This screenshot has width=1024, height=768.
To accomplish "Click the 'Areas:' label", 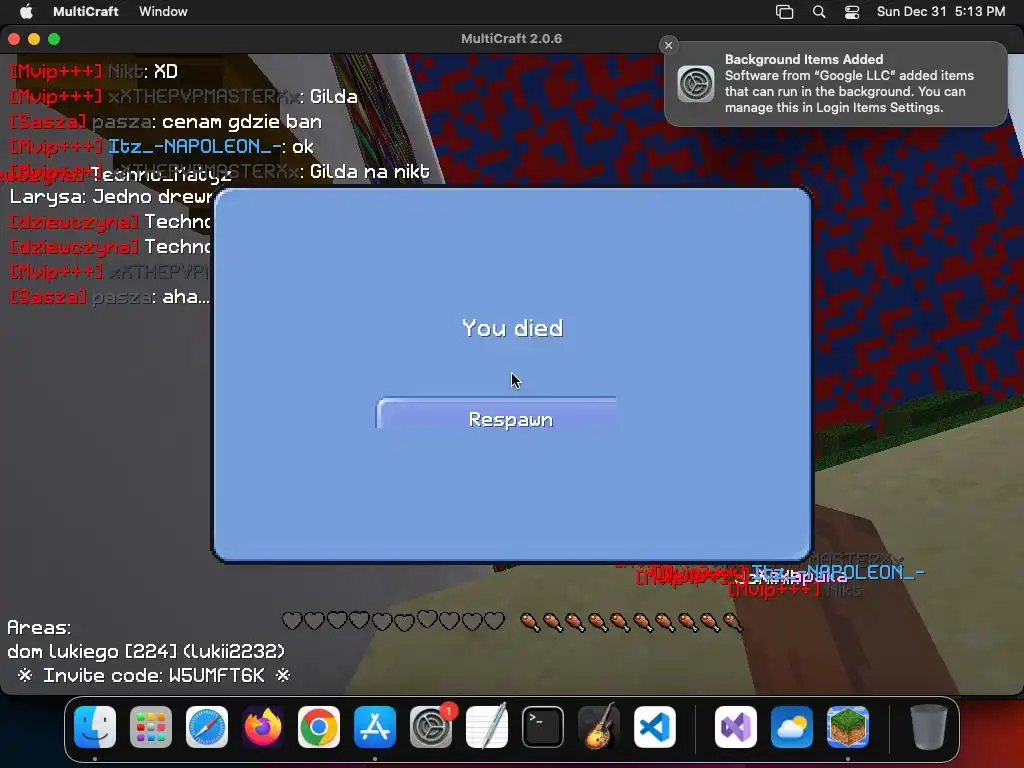I will tap(39, 628).
